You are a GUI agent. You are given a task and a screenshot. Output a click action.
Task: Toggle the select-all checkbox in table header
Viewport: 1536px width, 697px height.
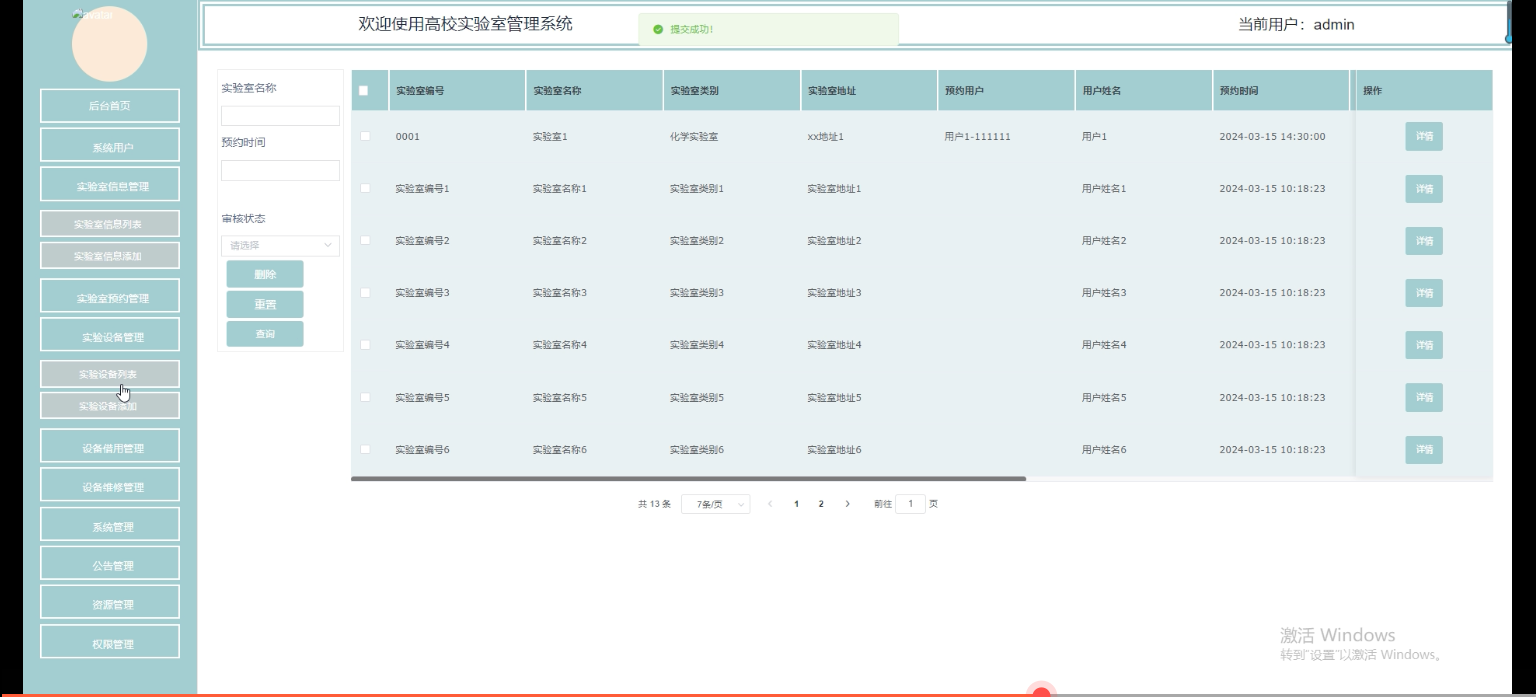tap(363, 90)
